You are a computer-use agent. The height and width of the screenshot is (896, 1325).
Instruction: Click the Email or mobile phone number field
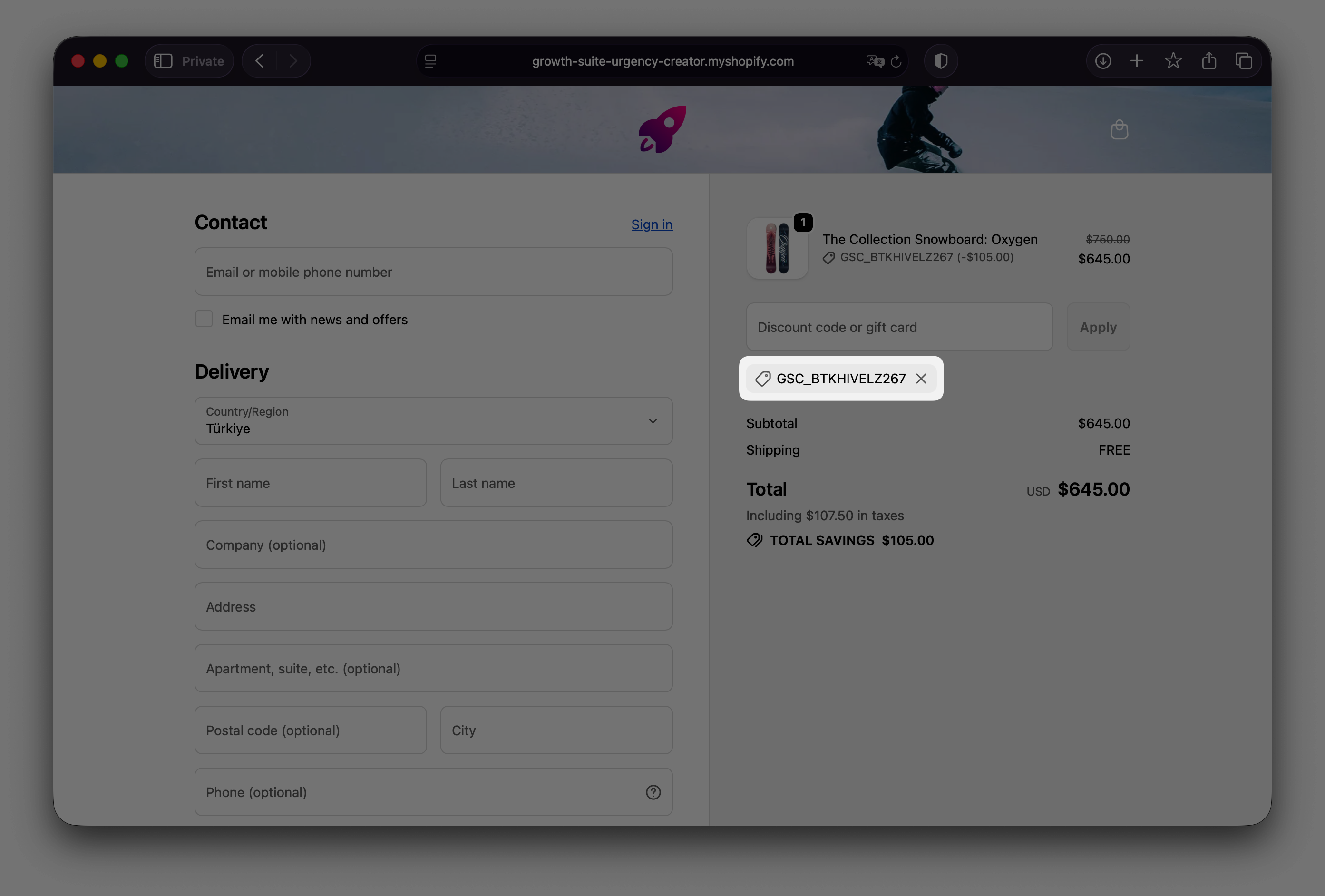433,272
